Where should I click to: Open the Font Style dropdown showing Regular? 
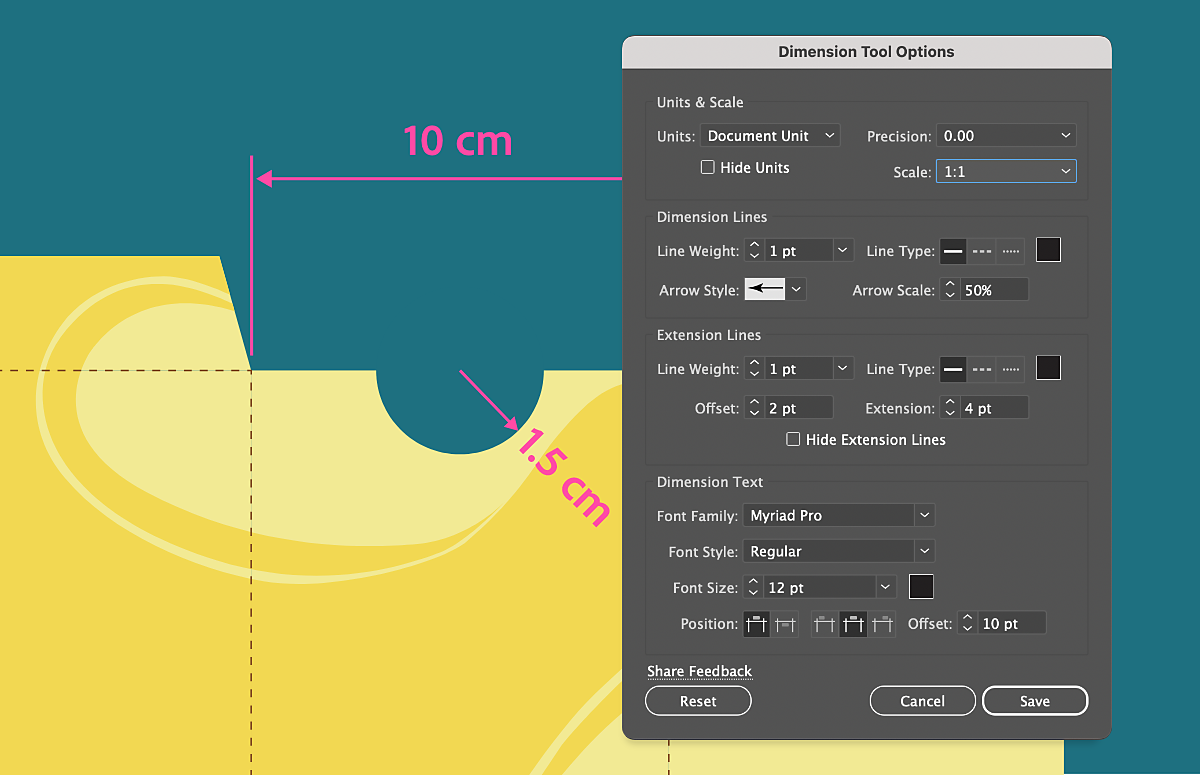pos(839,551)
